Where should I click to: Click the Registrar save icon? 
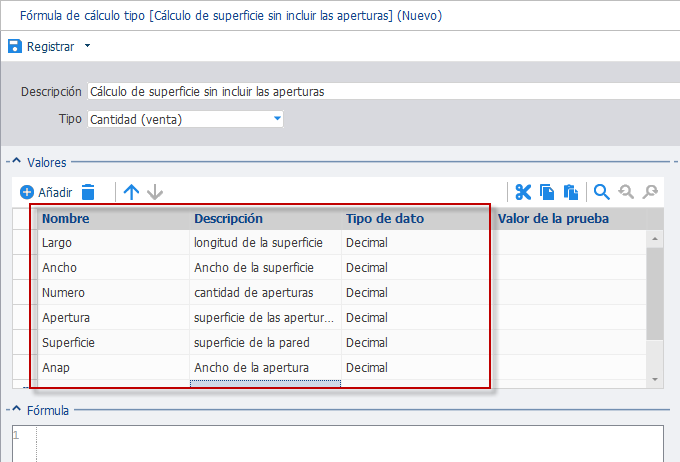(15, 46)
